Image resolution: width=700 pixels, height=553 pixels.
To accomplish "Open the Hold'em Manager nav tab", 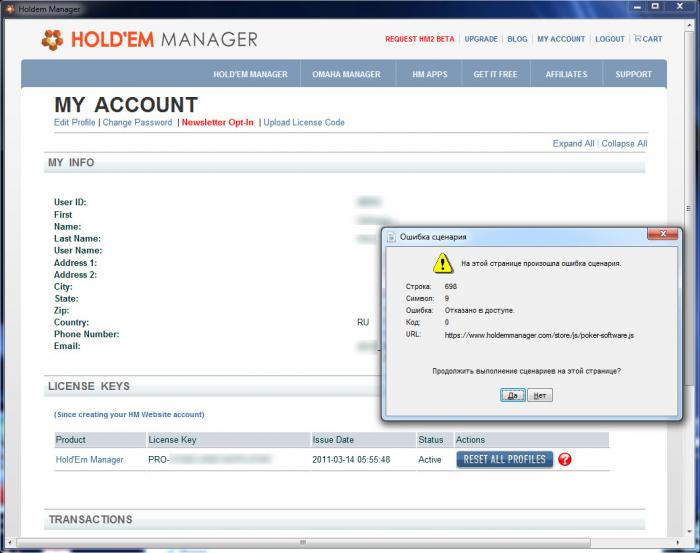I will point(250,74).
